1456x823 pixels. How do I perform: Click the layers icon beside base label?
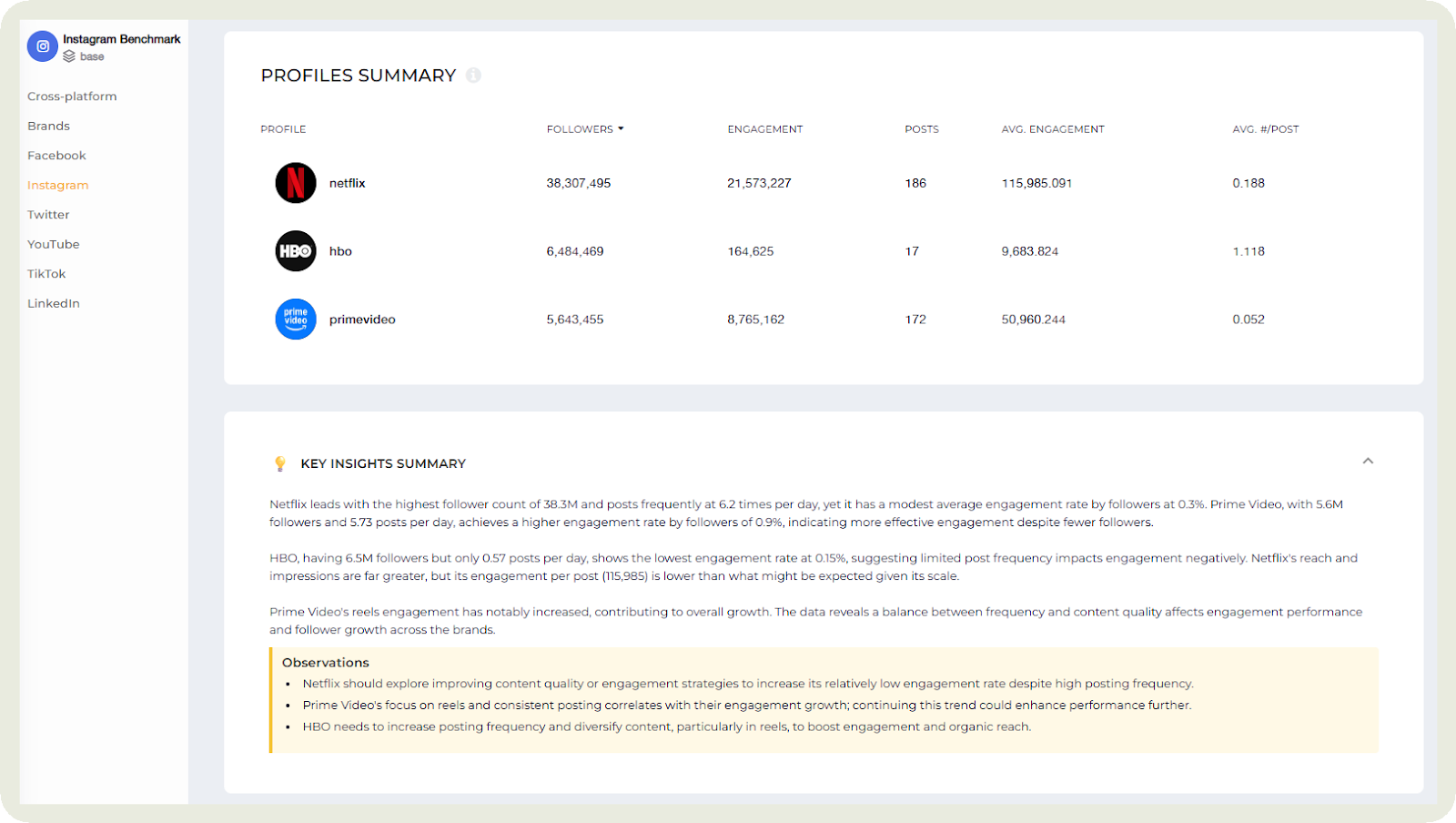coord(69,56)
